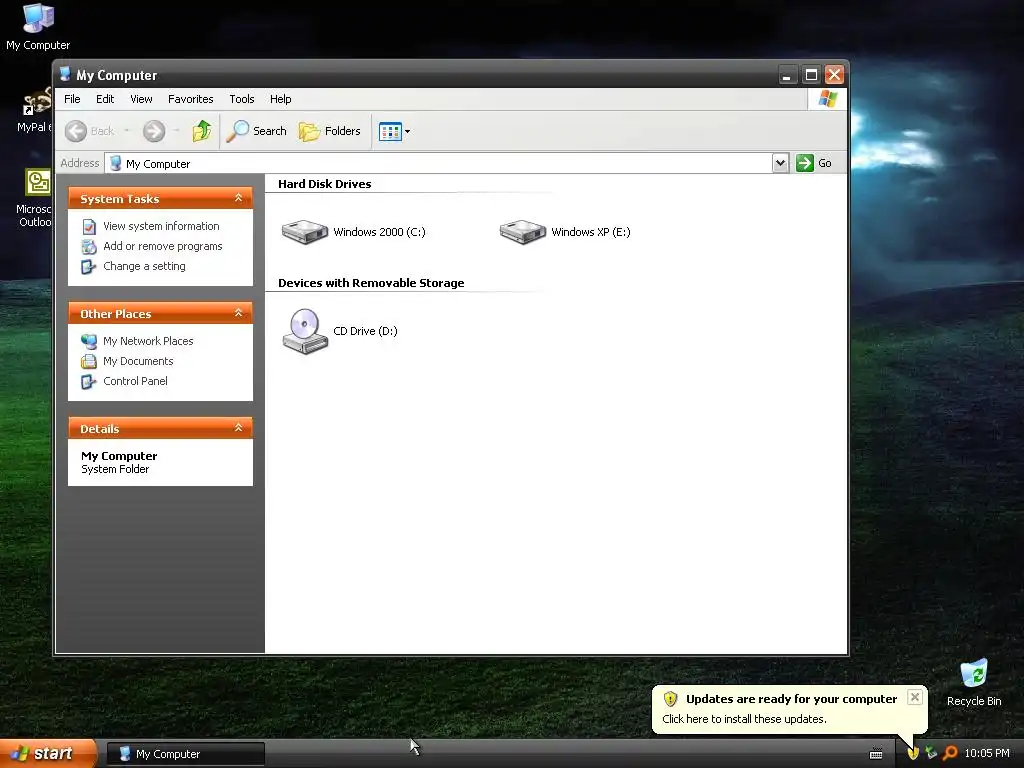Collapse the Other Places panel
This screenshot has height=768, width=1024.
click(x=238, y=313)
